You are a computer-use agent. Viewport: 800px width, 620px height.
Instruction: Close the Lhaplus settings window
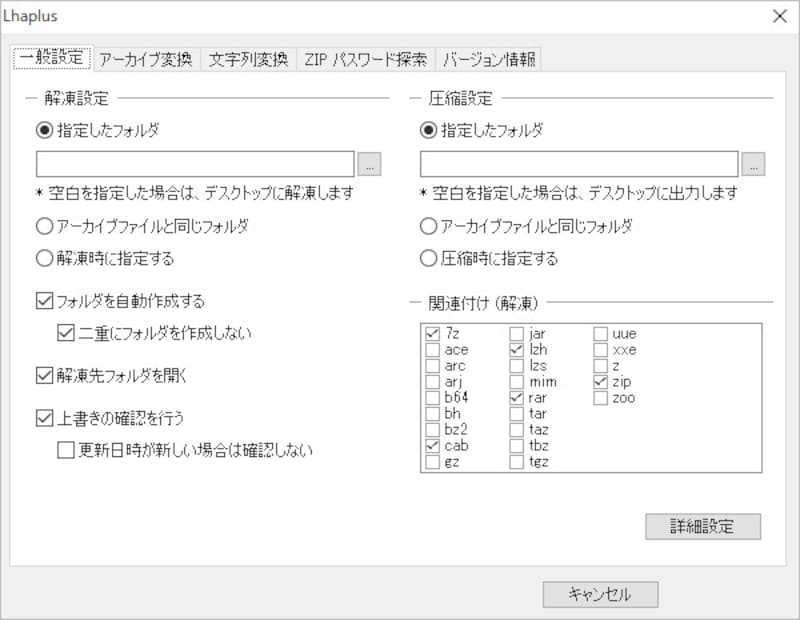pos(778,16)
